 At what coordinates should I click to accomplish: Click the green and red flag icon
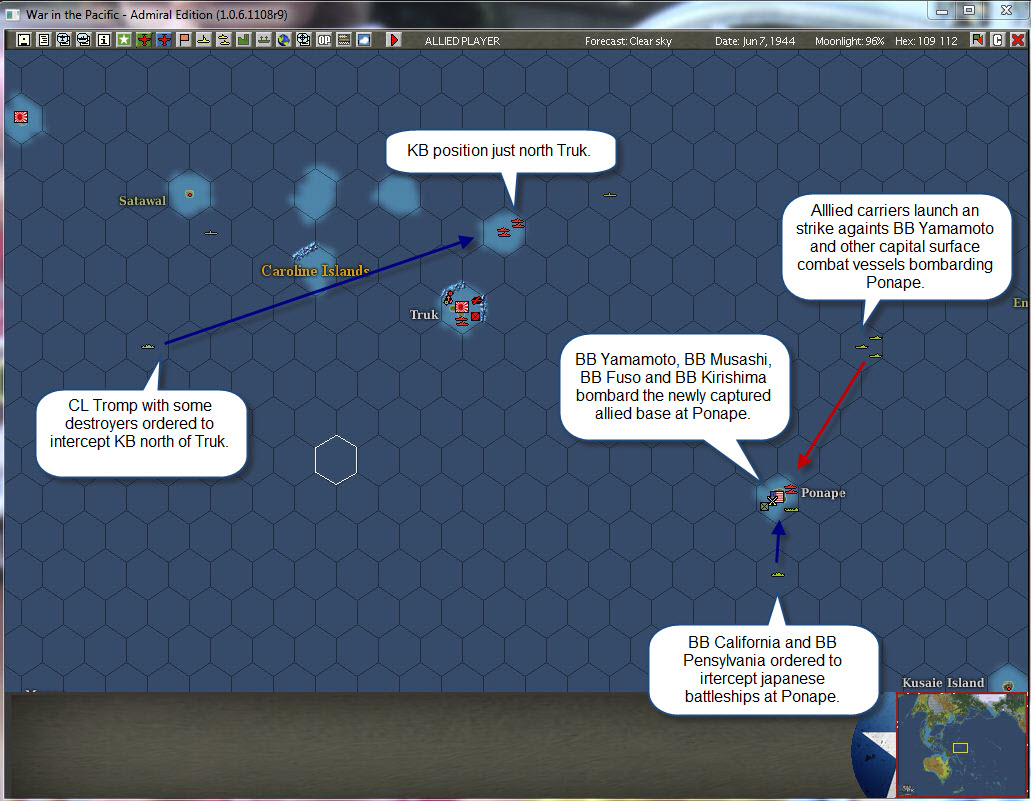tap(978, 40)
